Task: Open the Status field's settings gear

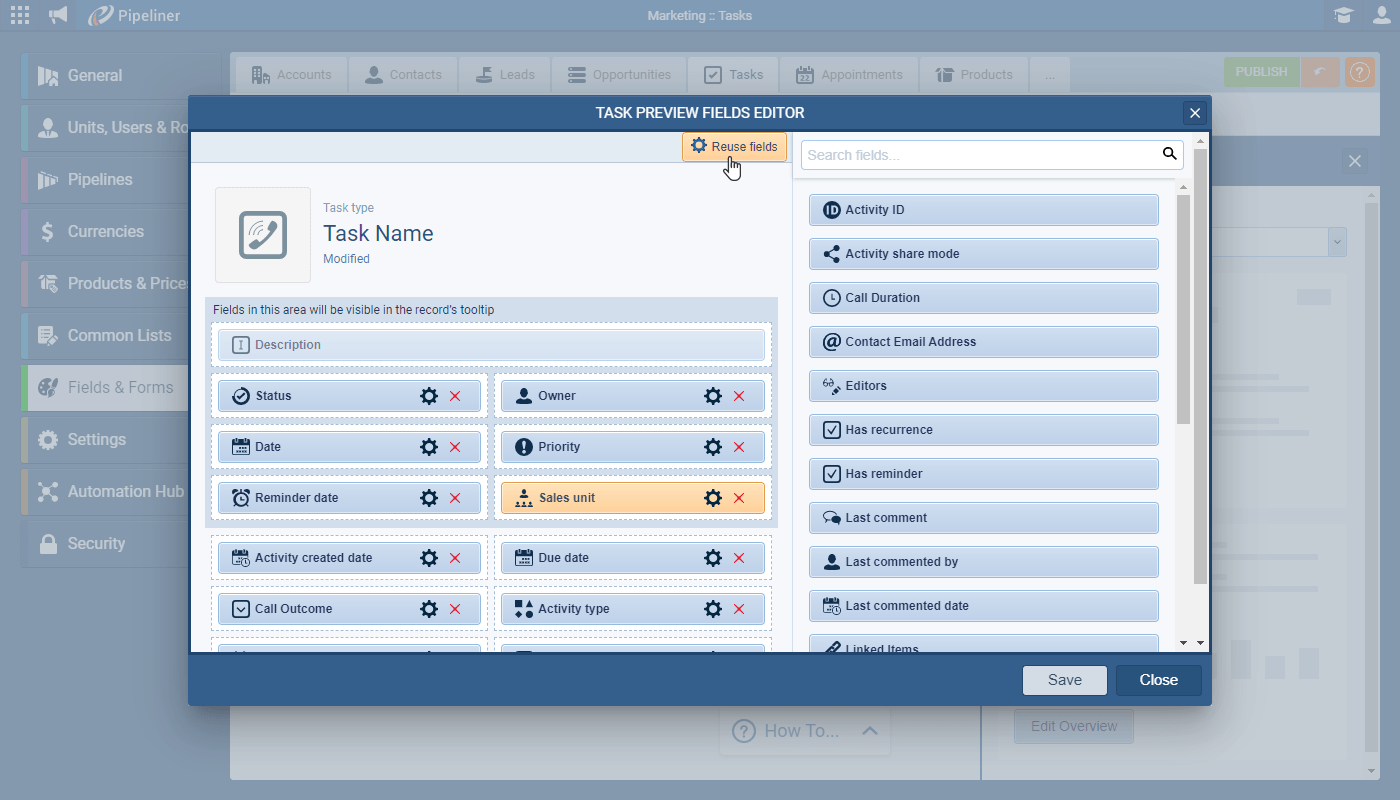Action: pyautogui.click(x=429, y=396)
